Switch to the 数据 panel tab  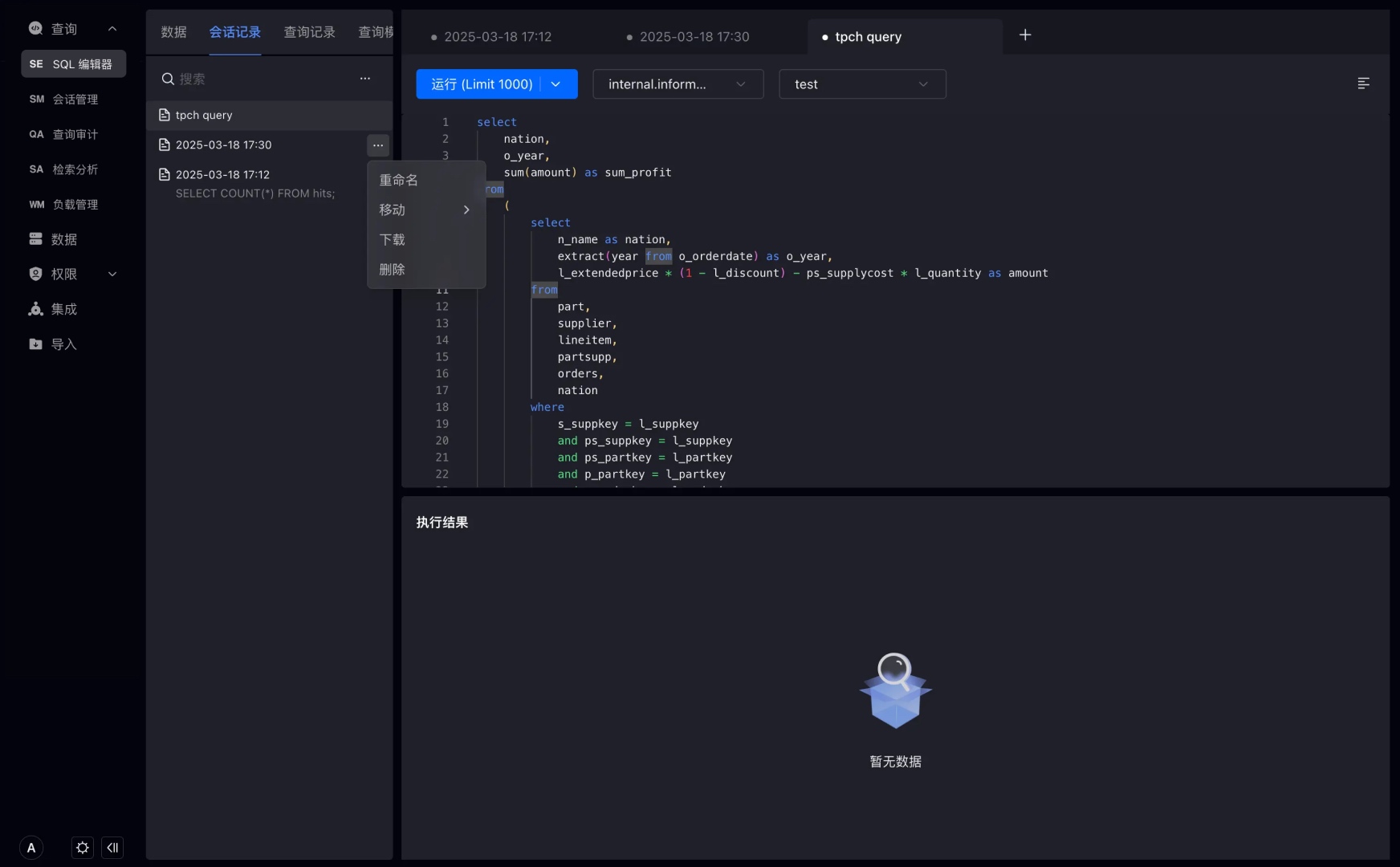(x=173, y=32)
